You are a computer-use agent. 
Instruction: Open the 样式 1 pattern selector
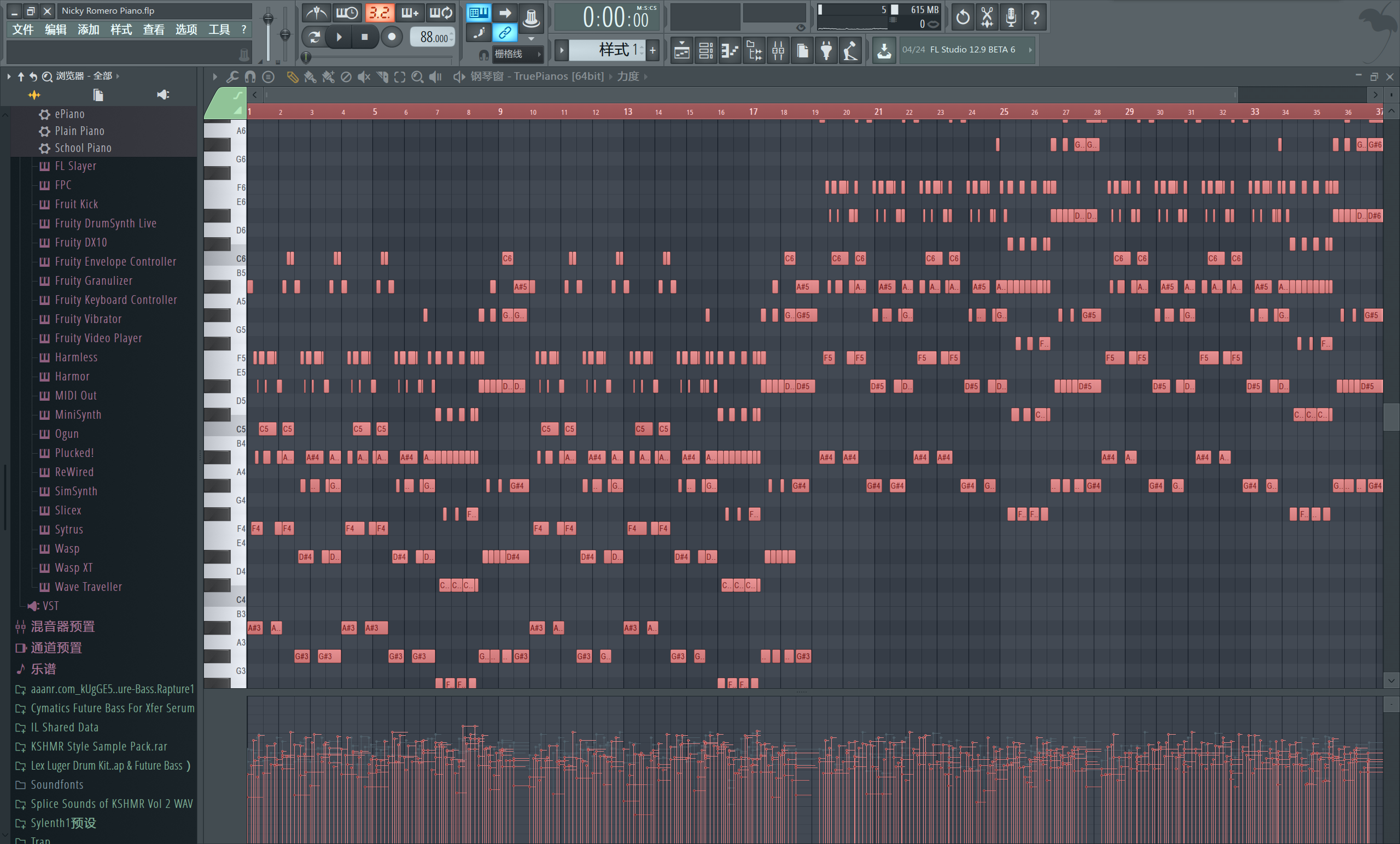point(608,50)
